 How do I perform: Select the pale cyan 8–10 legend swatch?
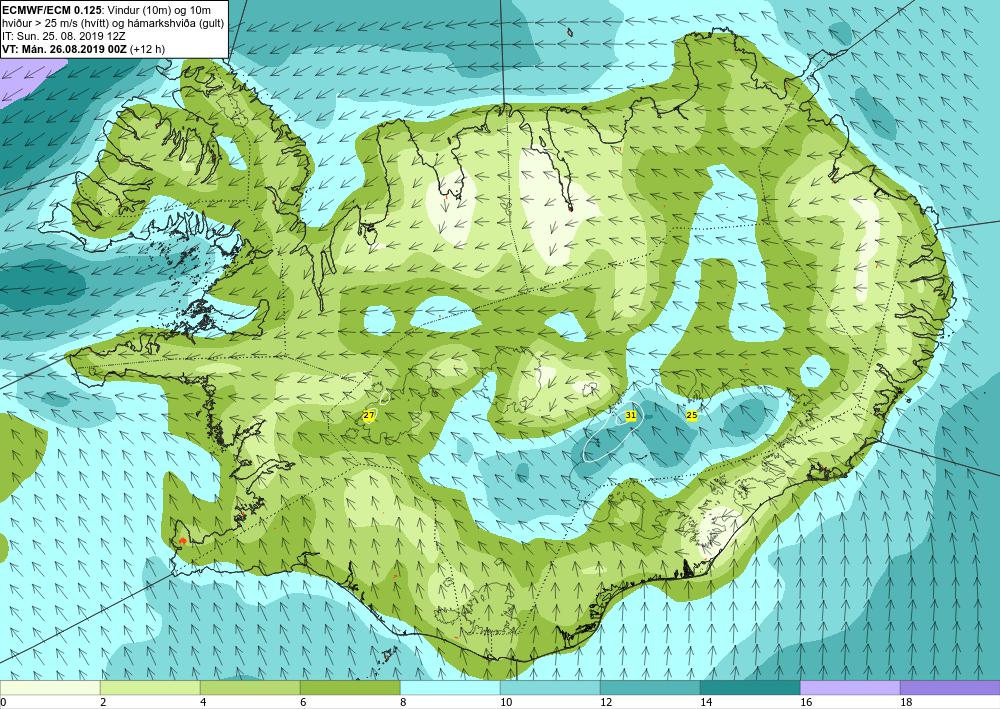click(450, 687)
